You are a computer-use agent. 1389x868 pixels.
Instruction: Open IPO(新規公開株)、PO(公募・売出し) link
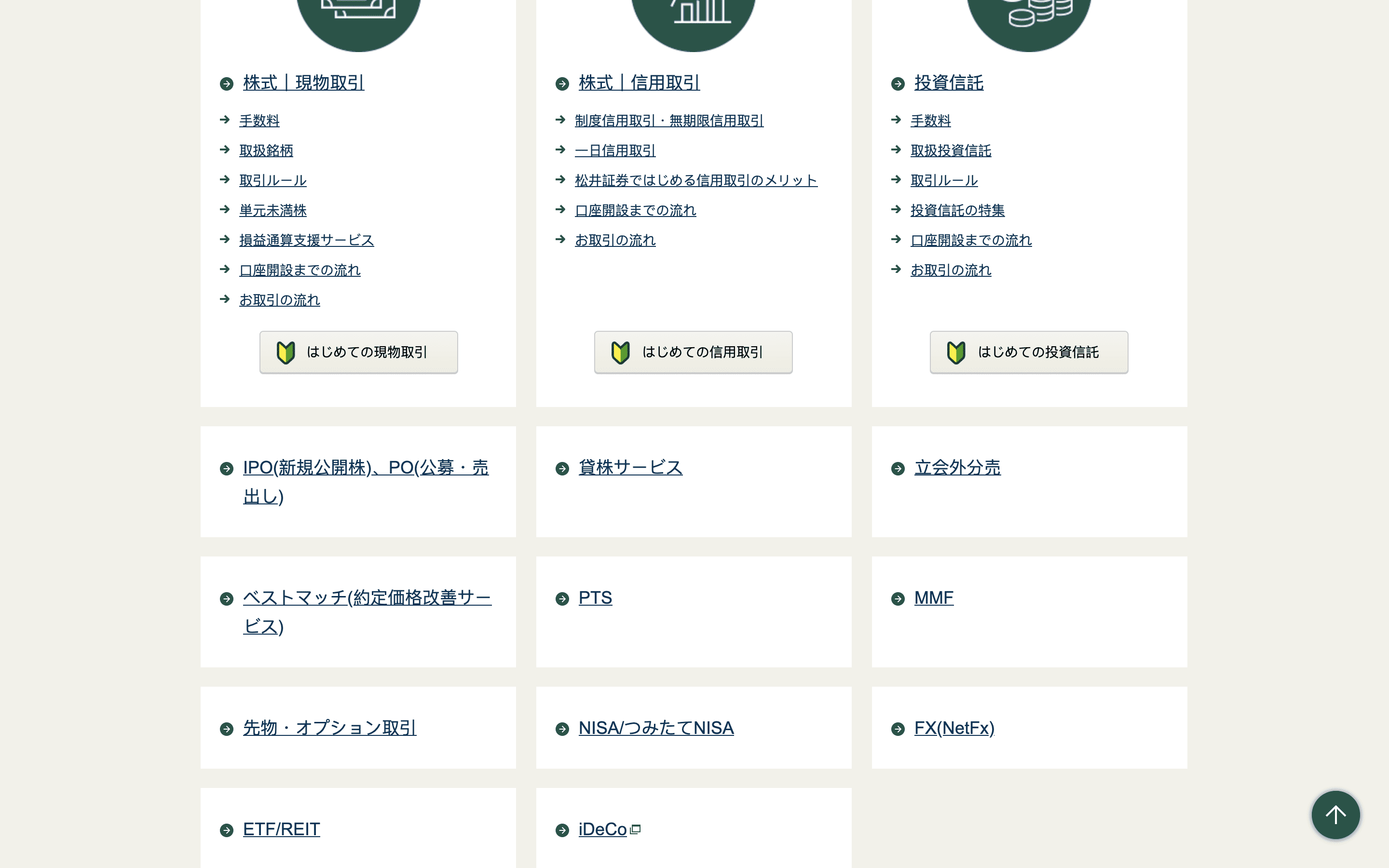coord(366,482)
